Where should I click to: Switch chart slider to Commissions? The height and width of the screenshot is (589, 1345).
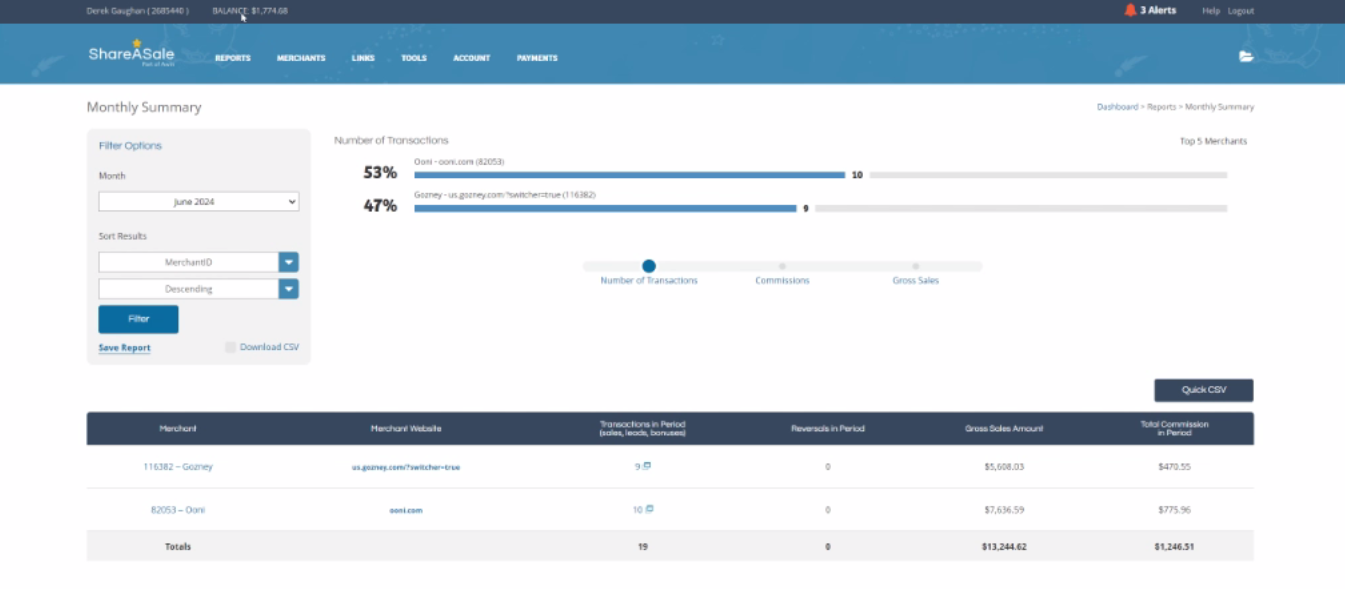[782, 266]
